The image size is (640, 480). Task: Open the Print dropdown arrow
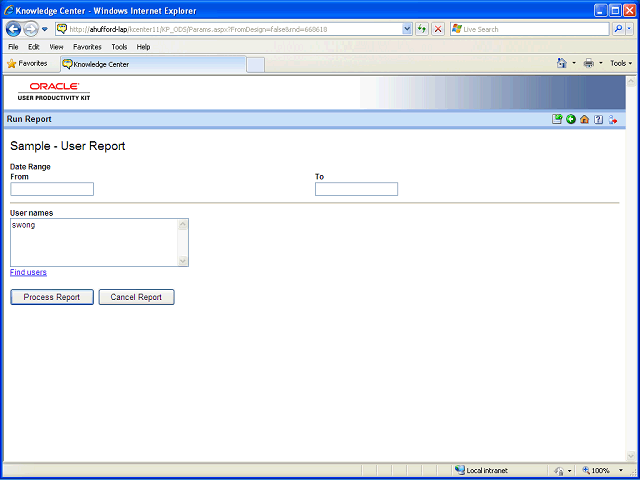[x=600, y=63]
